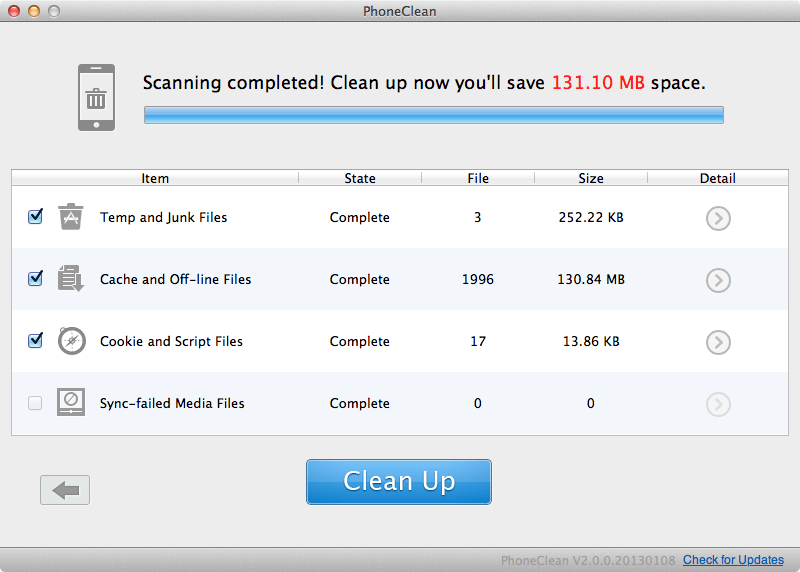Screen dimensions: 800x572
Task: Click the Complete state for Cache and Off-line Files
Action: tap(360, 279)
